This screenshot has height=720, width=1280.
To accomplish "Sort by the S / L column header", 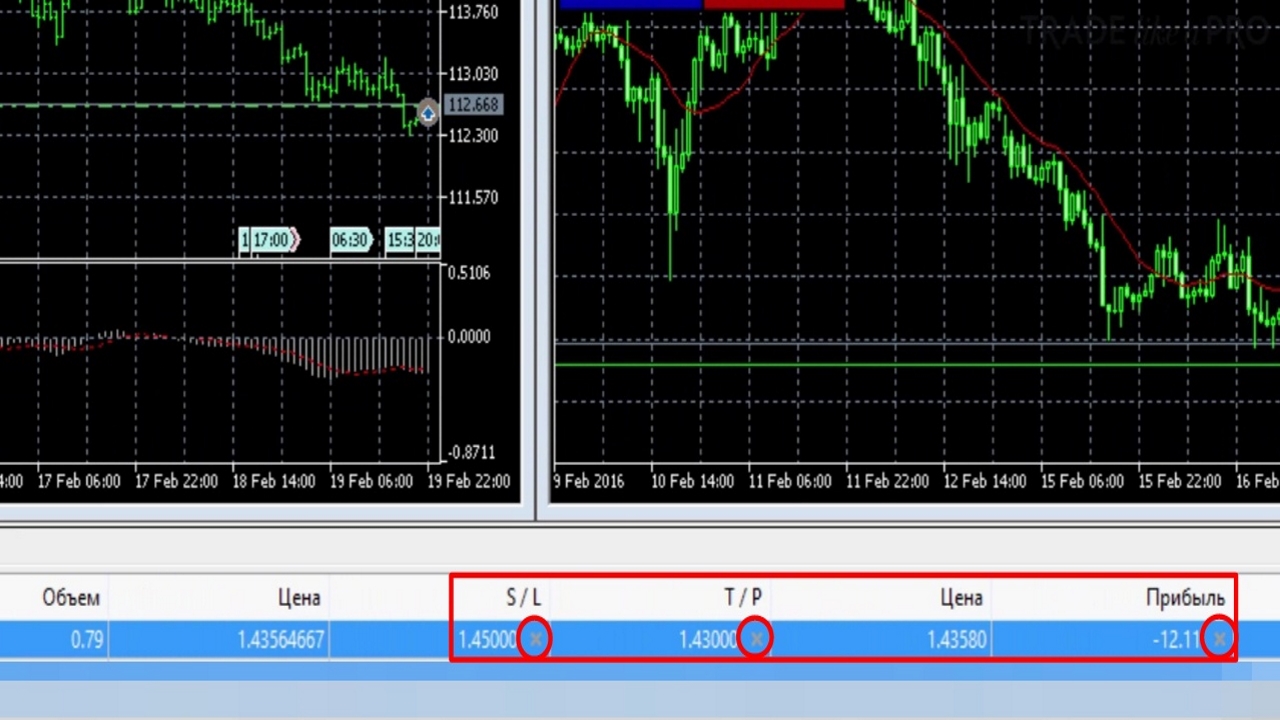I will pos(523,598).
